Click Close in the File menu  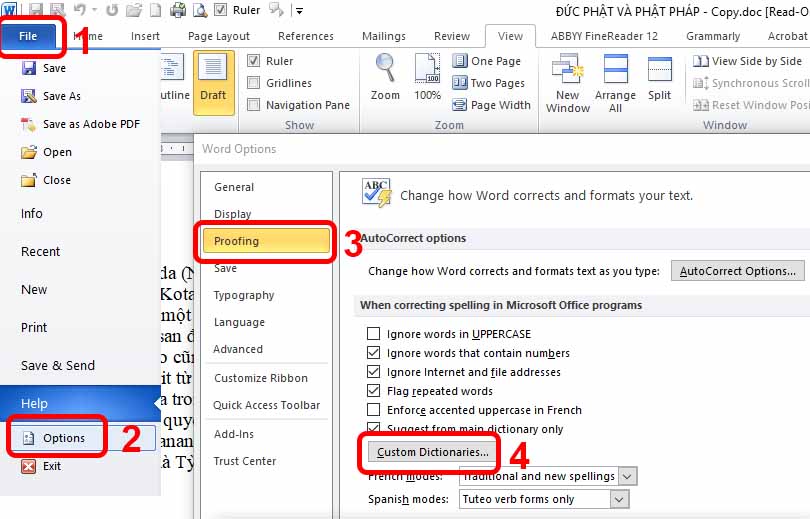[x=46, y=180]
